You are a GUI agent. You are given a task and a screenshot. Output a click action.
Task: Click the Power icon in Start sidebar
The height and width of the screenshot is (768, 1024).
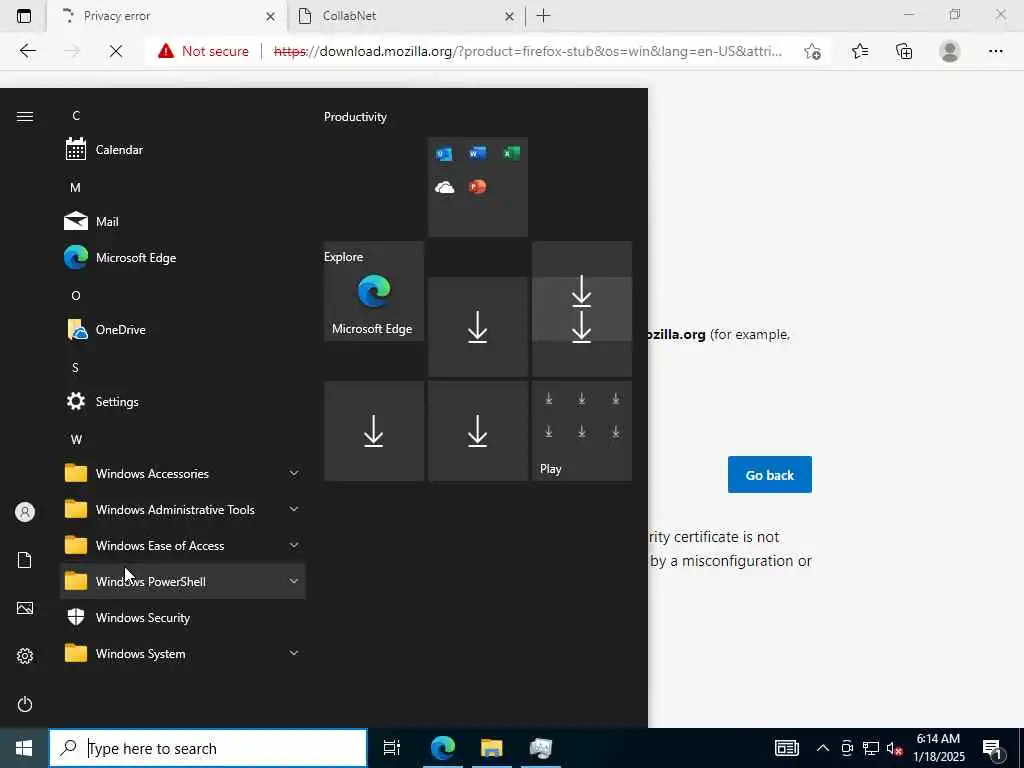25,704
